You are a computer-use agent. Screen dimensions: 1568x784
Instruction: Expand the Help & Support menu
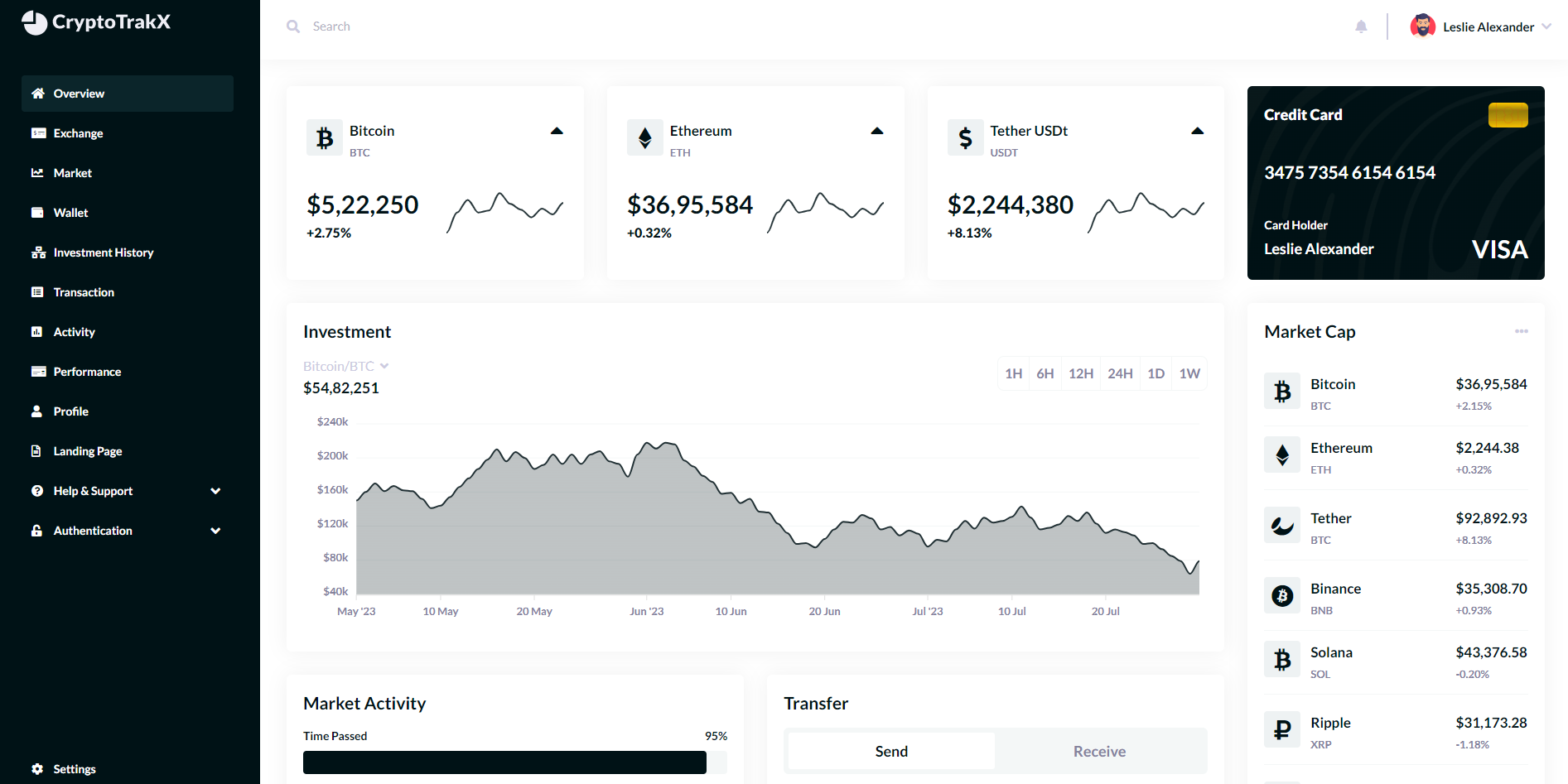[x=91, y=490]
